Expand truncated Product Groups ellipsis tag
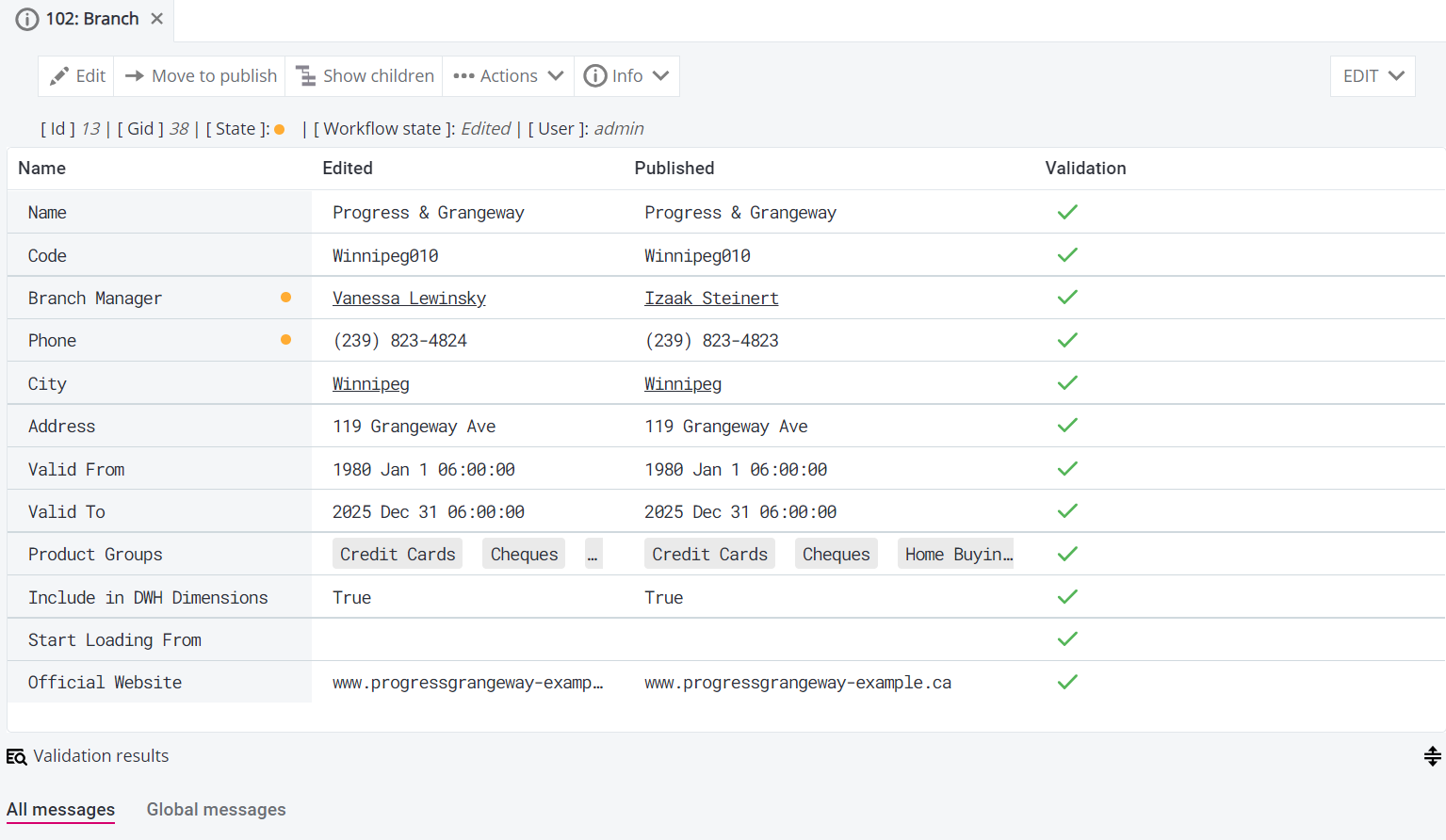1446x840 pixels. (593, 555)
